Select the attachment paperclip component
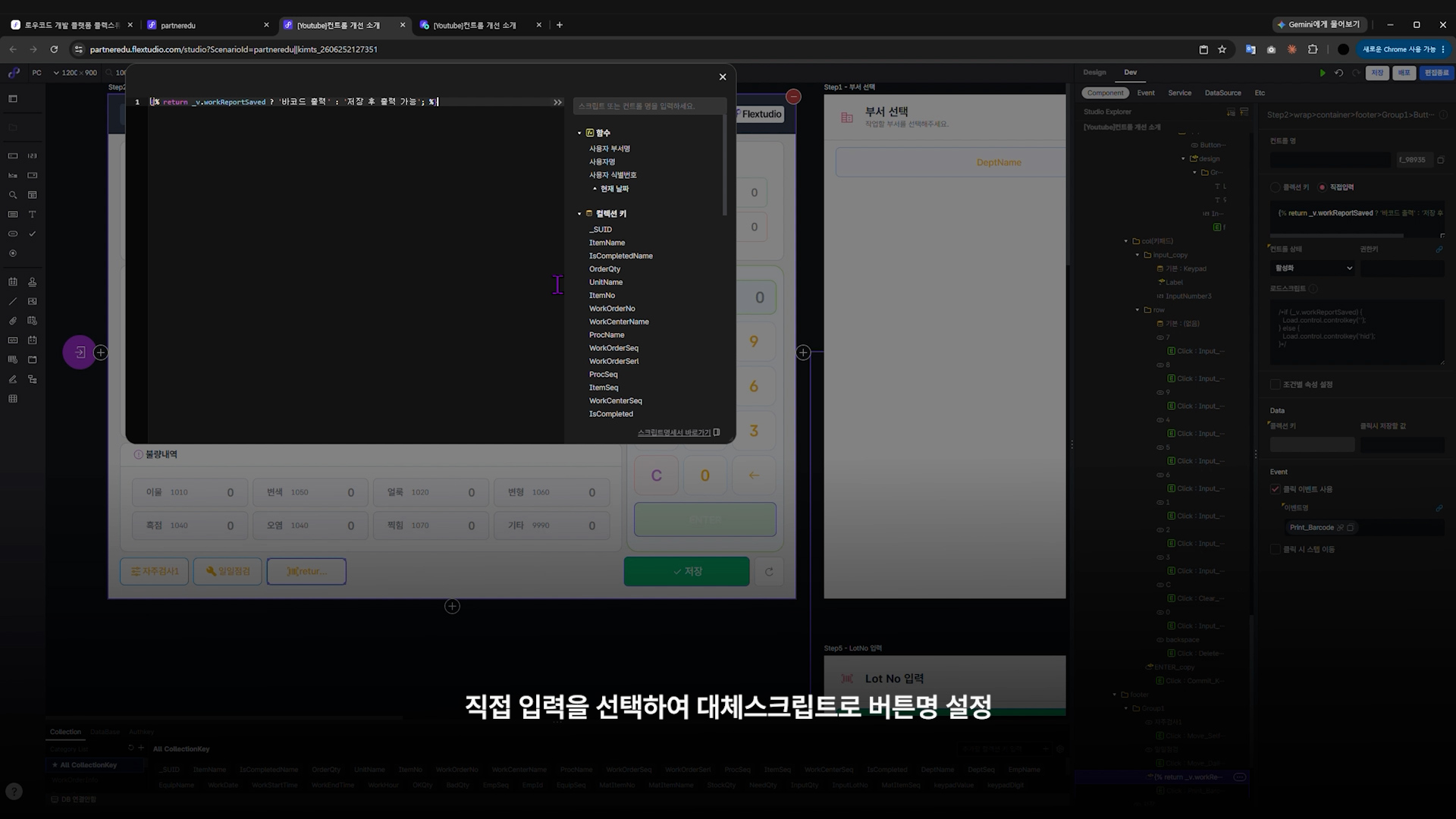The image size is (1456, 819). coord(13,321)
